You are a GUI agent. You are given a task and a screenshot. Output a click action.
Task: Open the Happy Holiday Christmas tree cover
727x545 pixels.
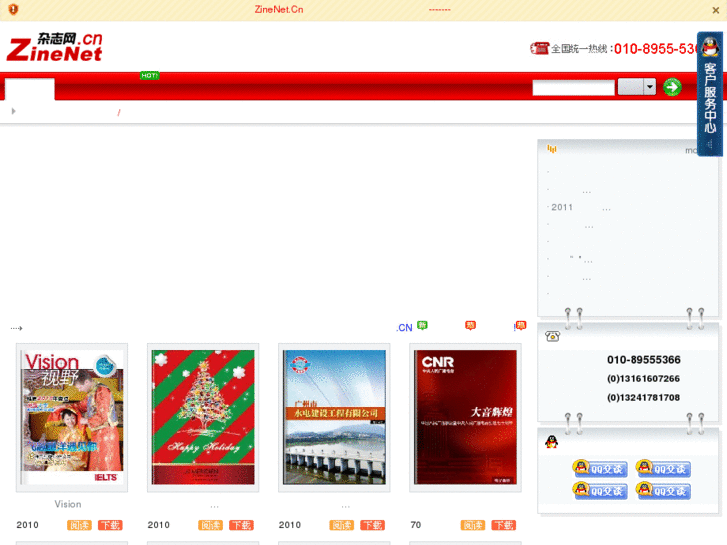[x=203, y=417]
